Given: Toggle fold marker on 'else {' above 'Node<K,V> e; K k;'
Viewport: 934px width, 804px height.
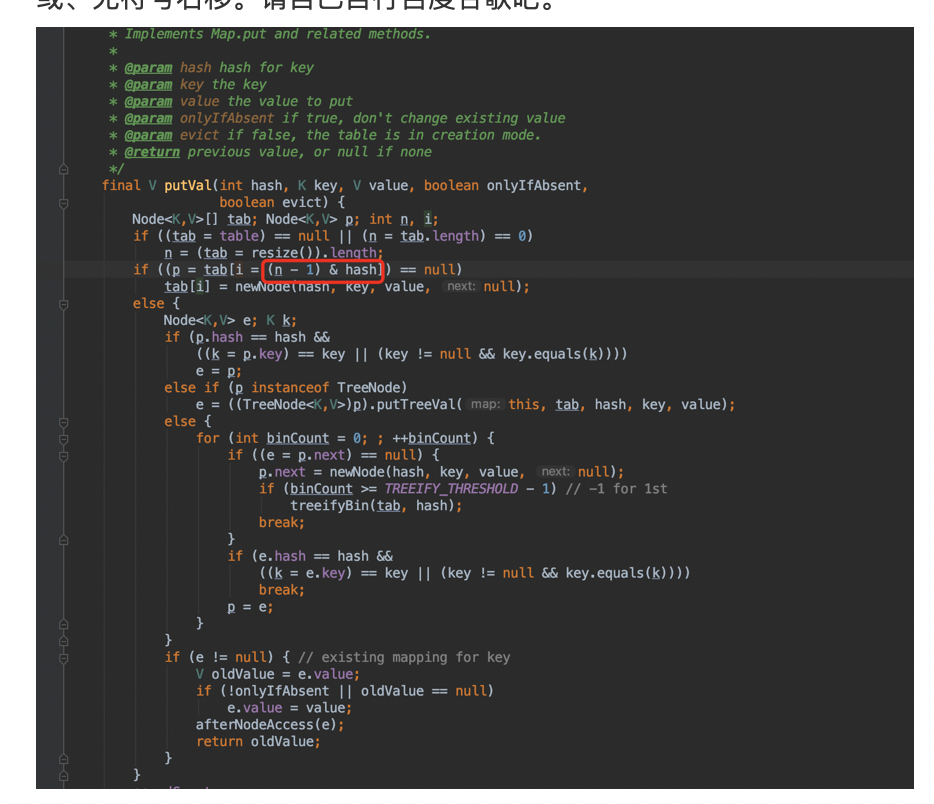Looking at the screenshot, I should click(x=64, y=305).
